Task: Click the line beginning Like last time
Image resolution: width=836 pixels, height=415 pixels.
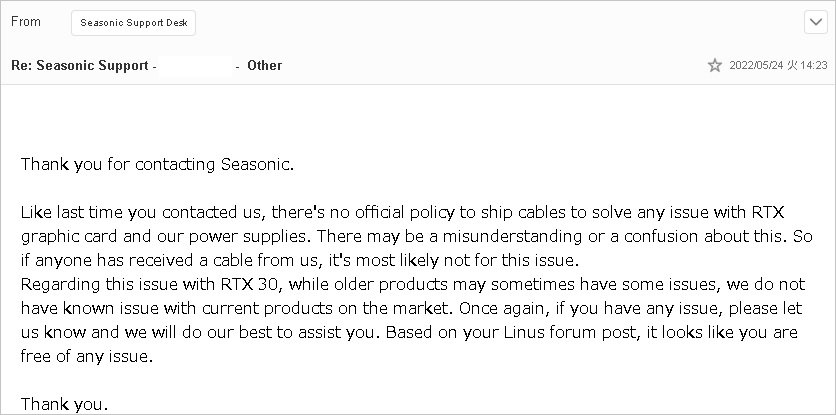Action: tap(403, 213)
